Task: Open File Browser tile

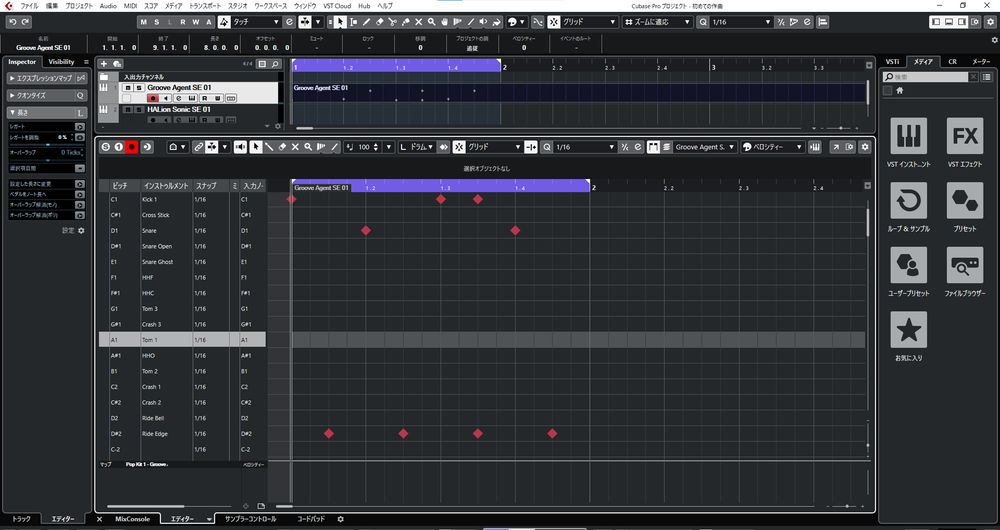Action: [965, 265]
